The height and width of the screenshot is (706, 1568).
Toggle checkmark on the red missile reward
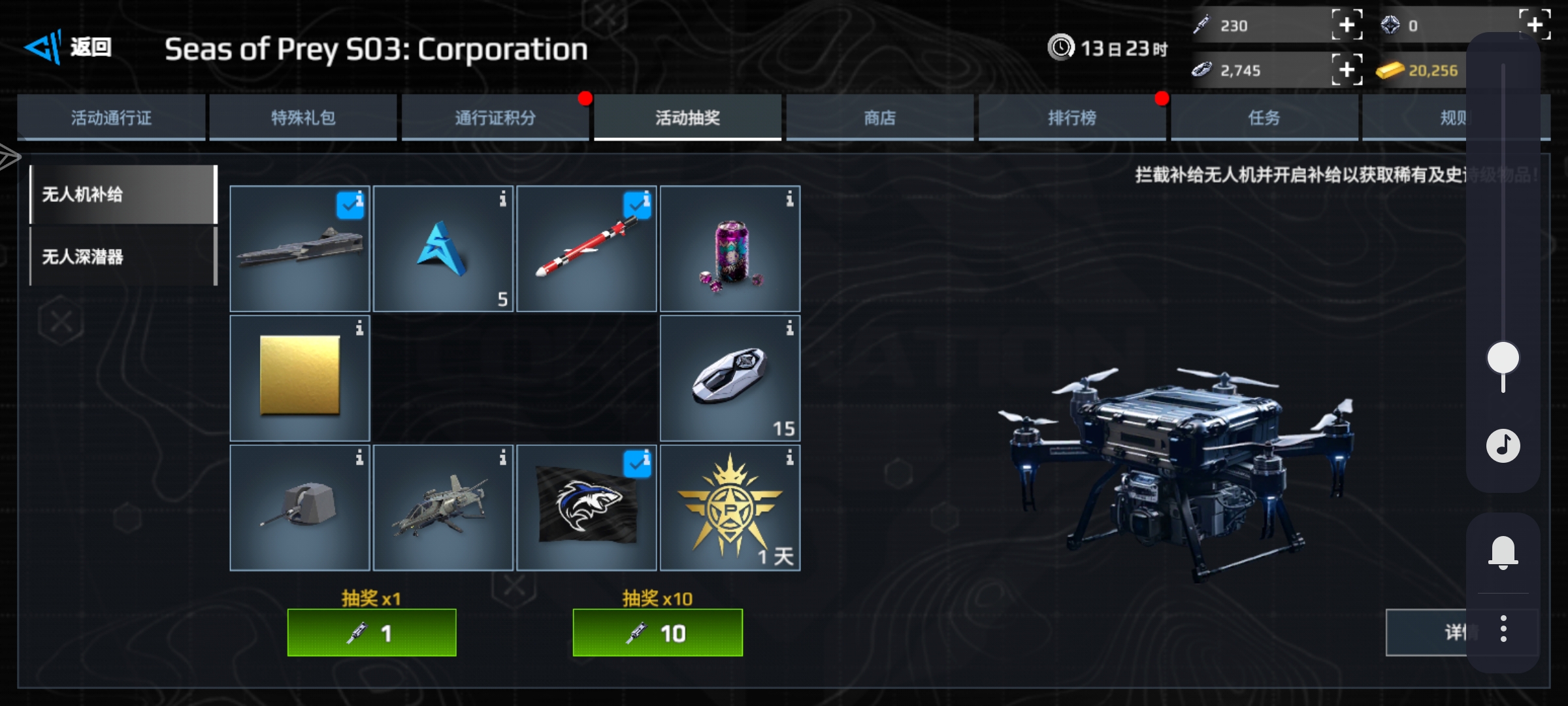(x=637, y=205)
